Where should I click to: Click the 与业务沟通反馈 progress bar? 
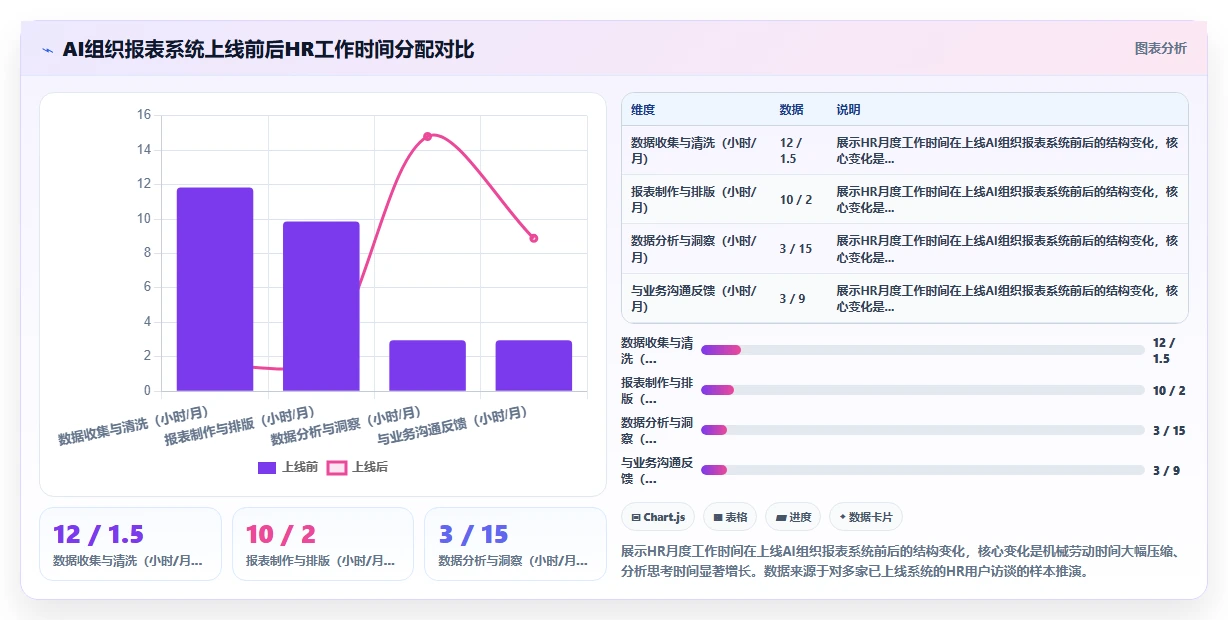tap(922, 470)
